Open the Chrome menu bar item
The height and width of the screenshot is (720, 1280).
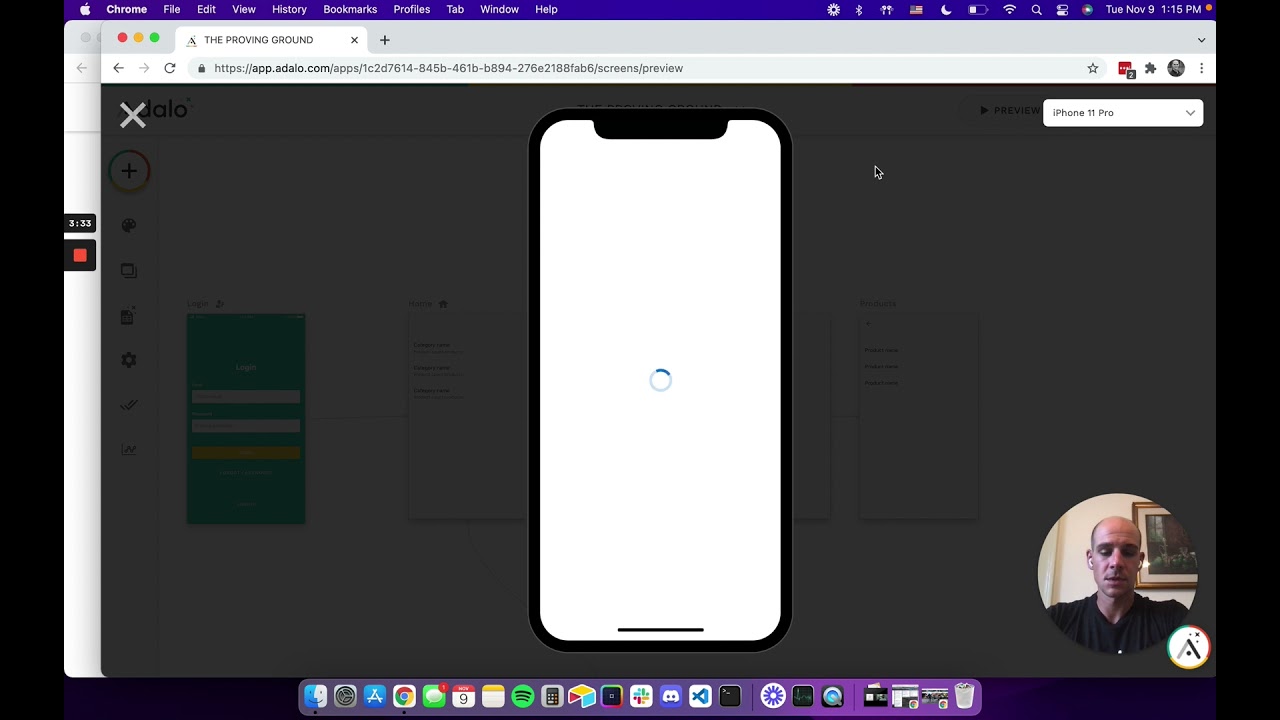click(x=127, y=9)
